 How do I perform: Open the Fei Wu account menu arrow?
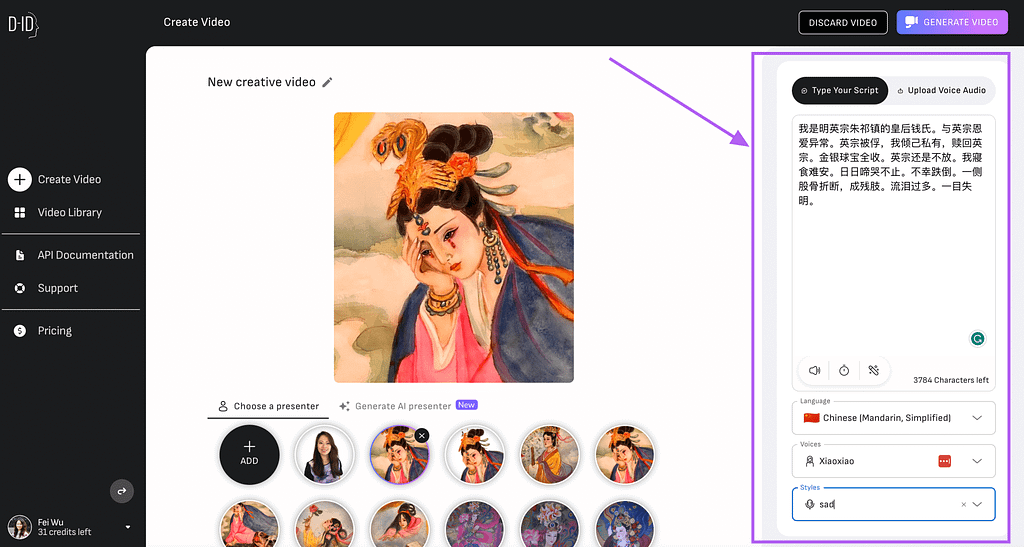point(128,527)
